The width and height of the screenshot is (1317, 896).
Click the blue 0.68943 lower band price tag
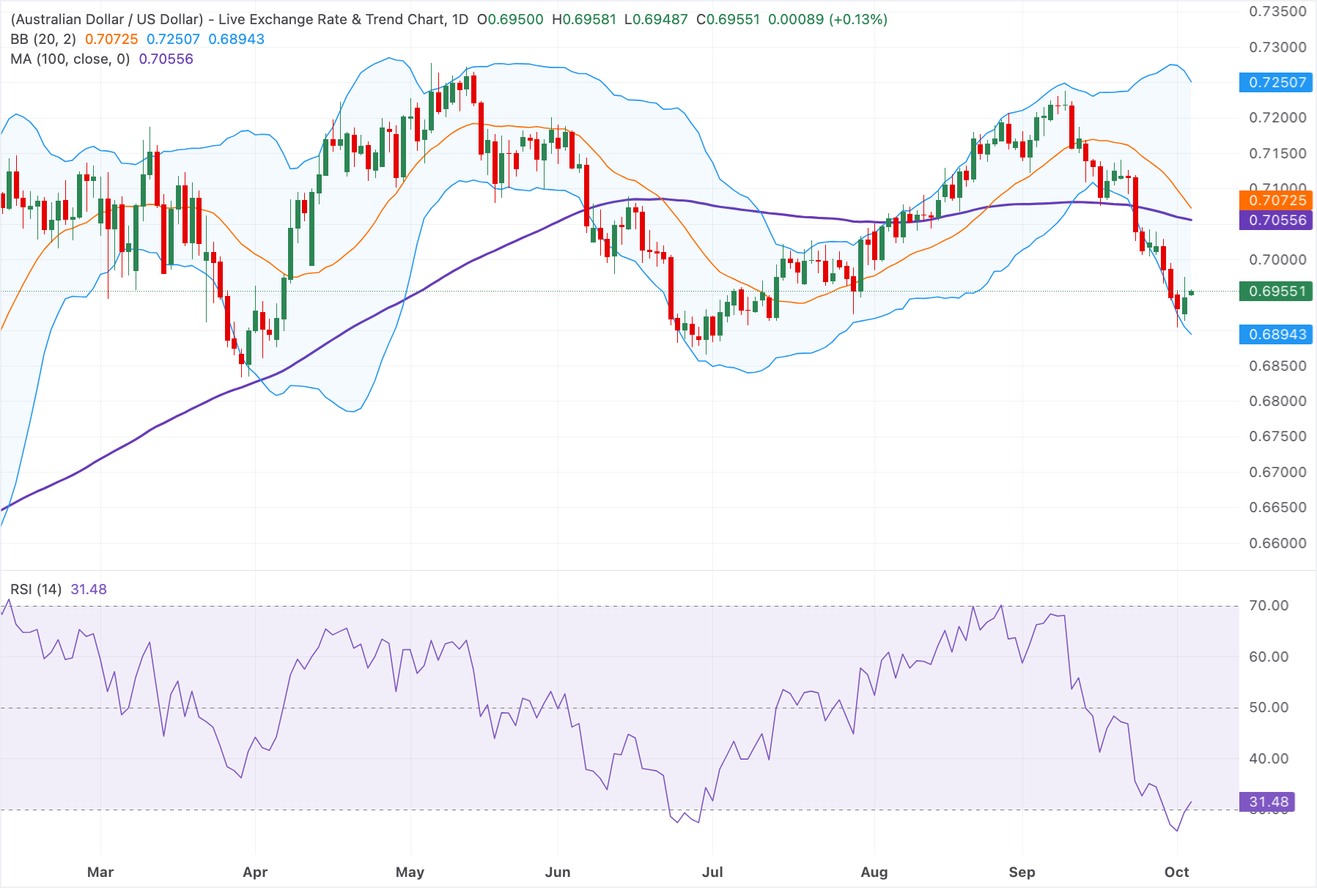tap(1276, 334)
